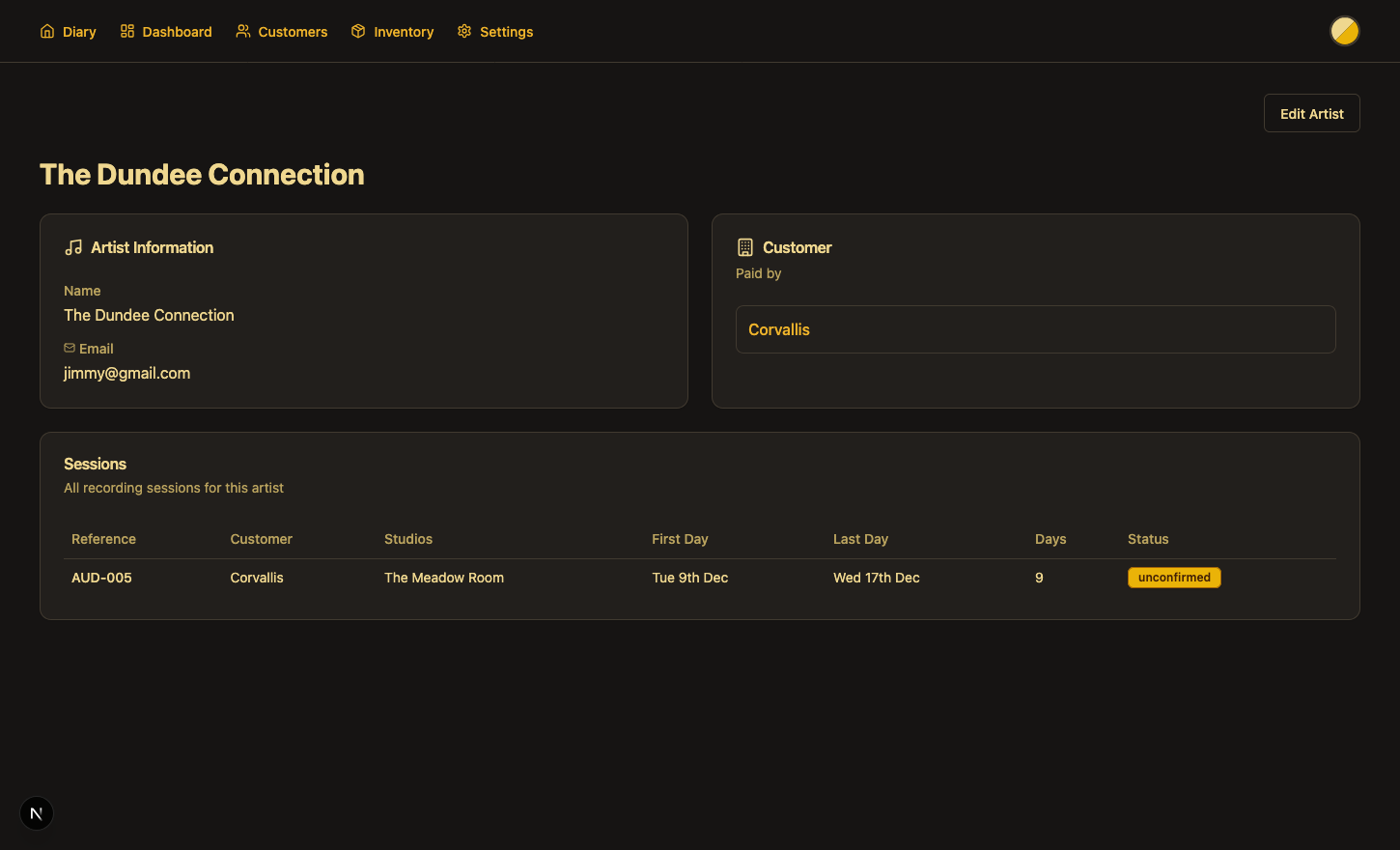Click the building icon beside Customer heading
This screenshot has height=850, width=1400.
[x=745, y=247]
